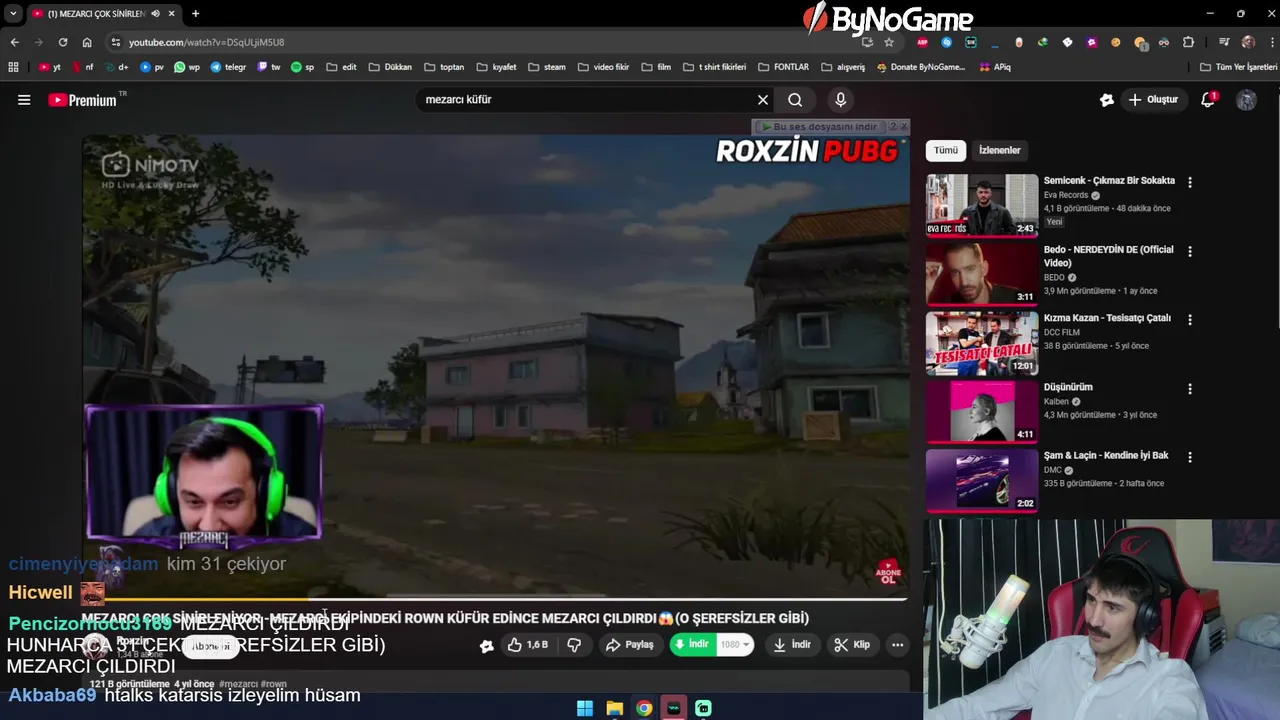Open the green Streamlabs taskbar icon

(x=703, y=708)
